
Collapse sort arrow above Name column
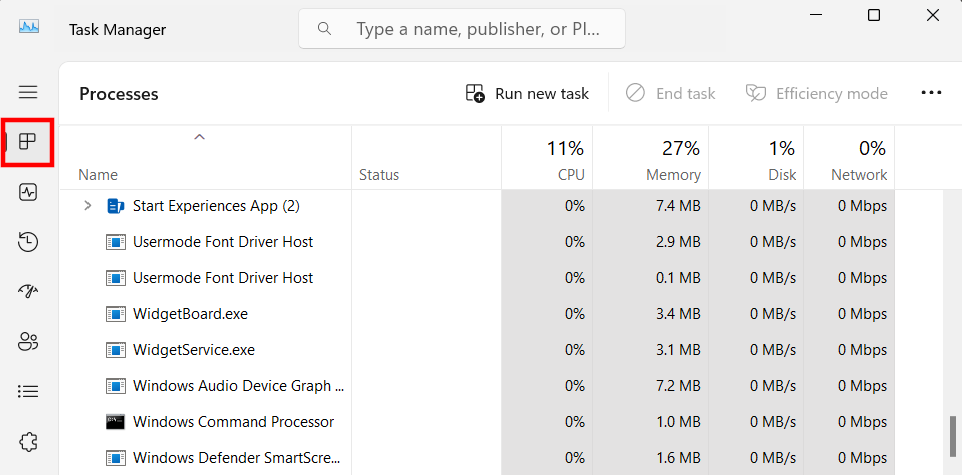(x=199, y=137)
